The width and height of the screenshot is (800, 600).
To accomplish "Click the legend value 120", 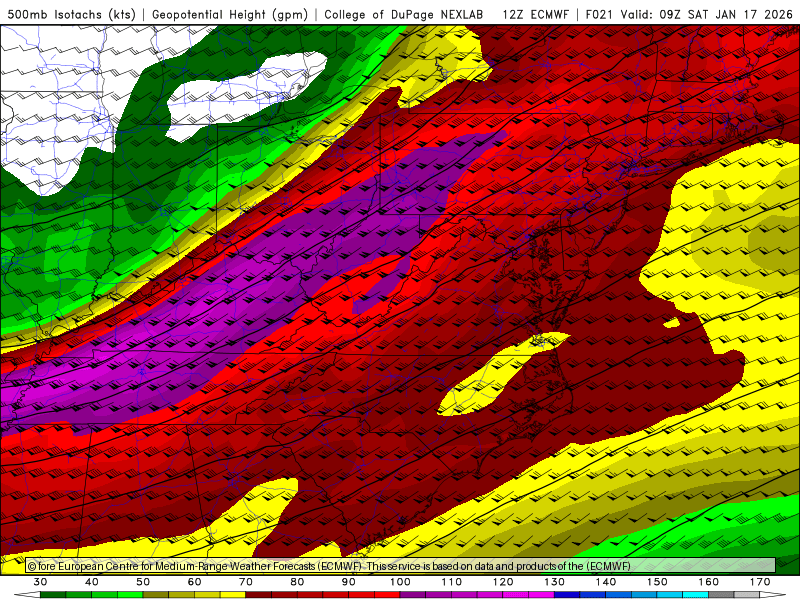I will click(x=503, y=582).
